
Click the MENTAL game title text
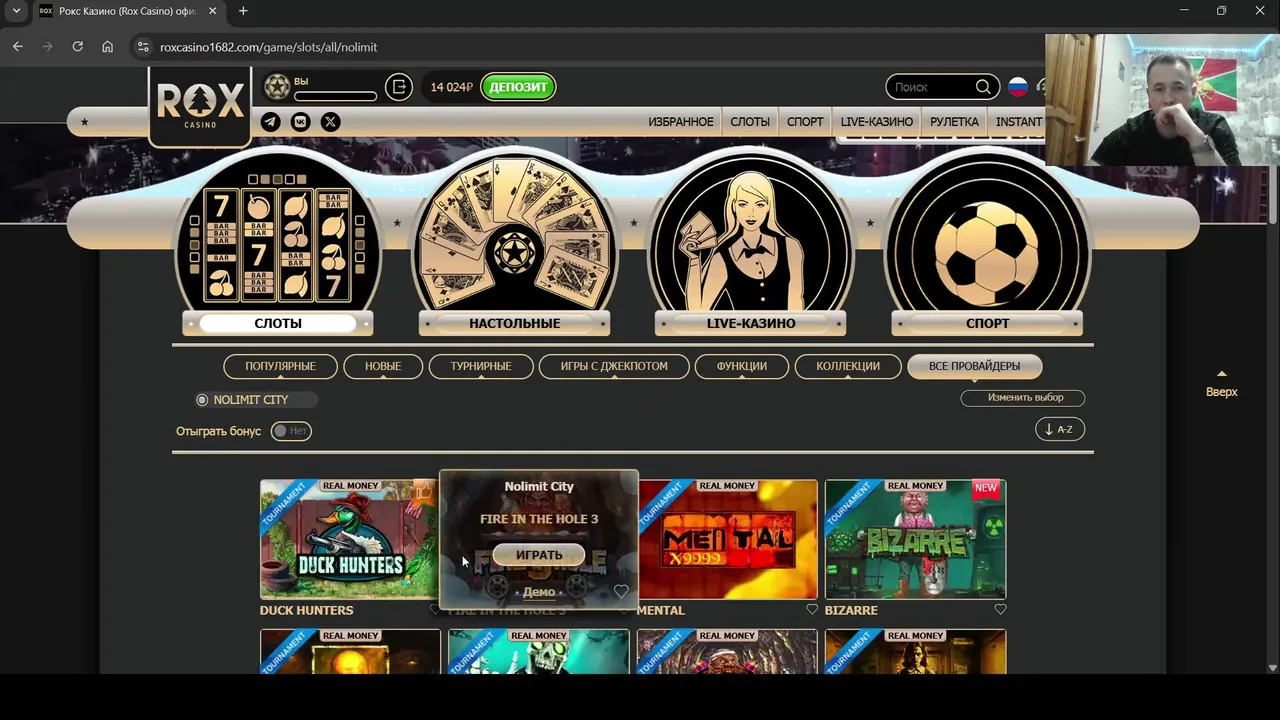click(x=661, y=610)
